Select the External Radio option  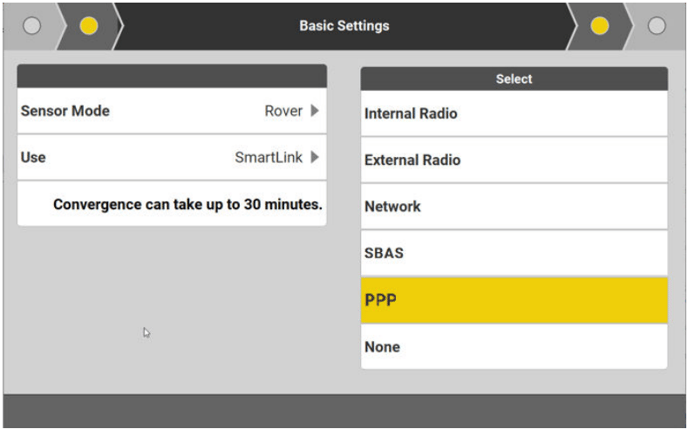[x=513, y=160]
